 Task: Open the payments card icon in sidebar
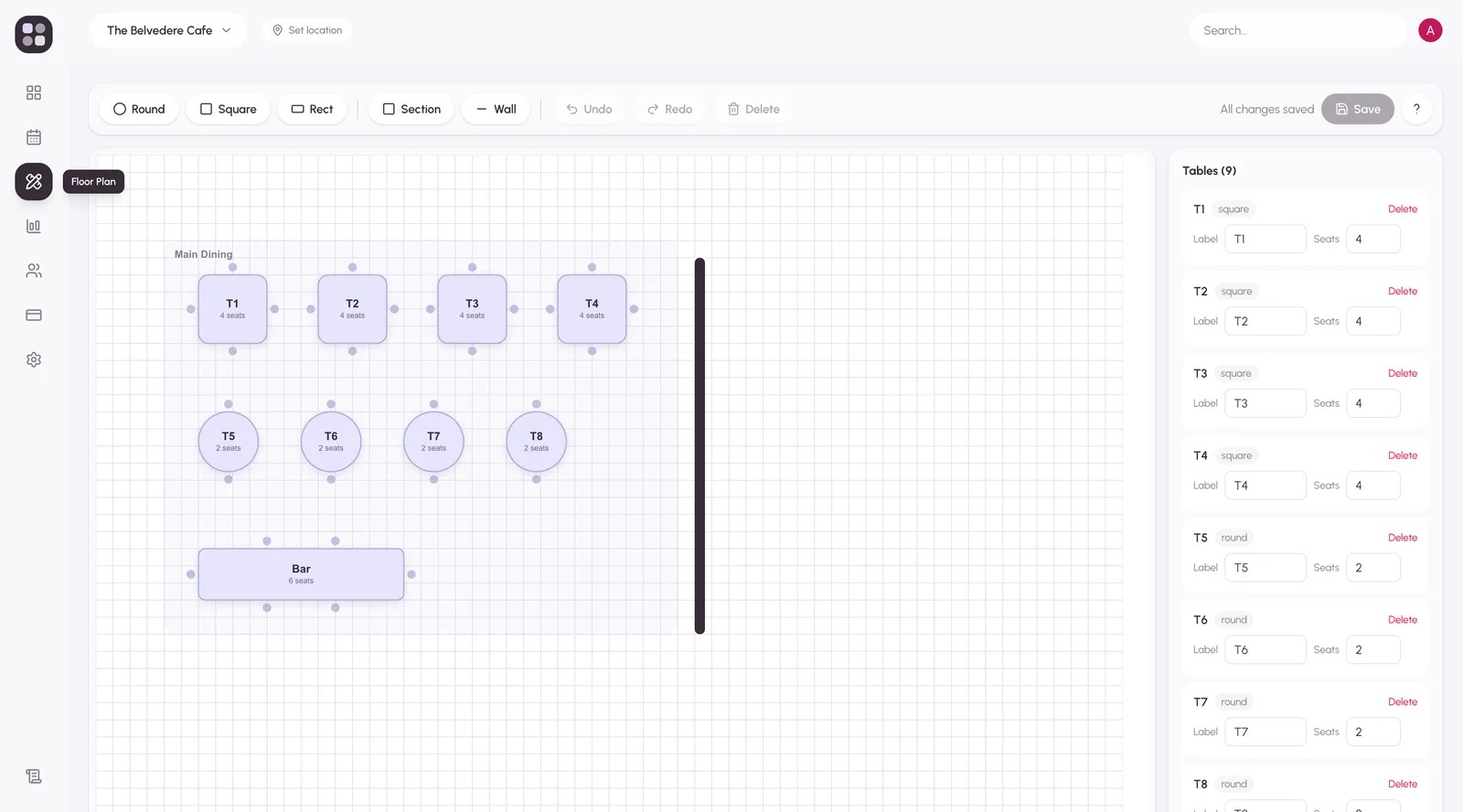coord(34,315)
